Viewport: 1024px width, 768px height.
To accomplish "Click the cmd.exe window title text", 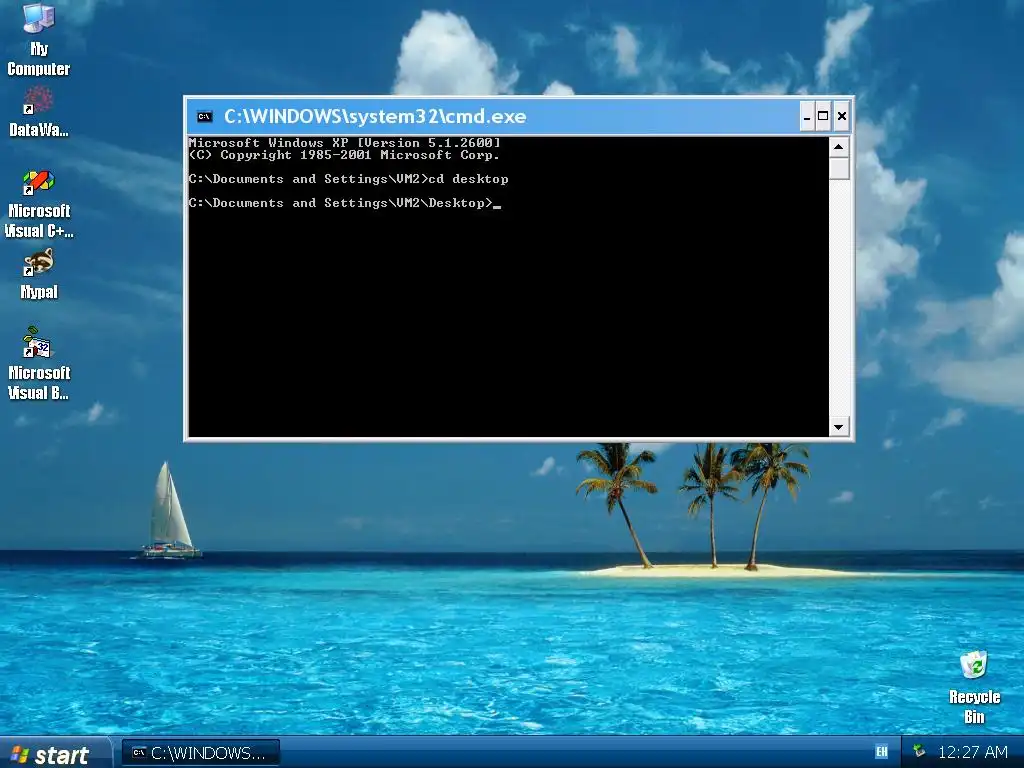I will pos(375,116).
